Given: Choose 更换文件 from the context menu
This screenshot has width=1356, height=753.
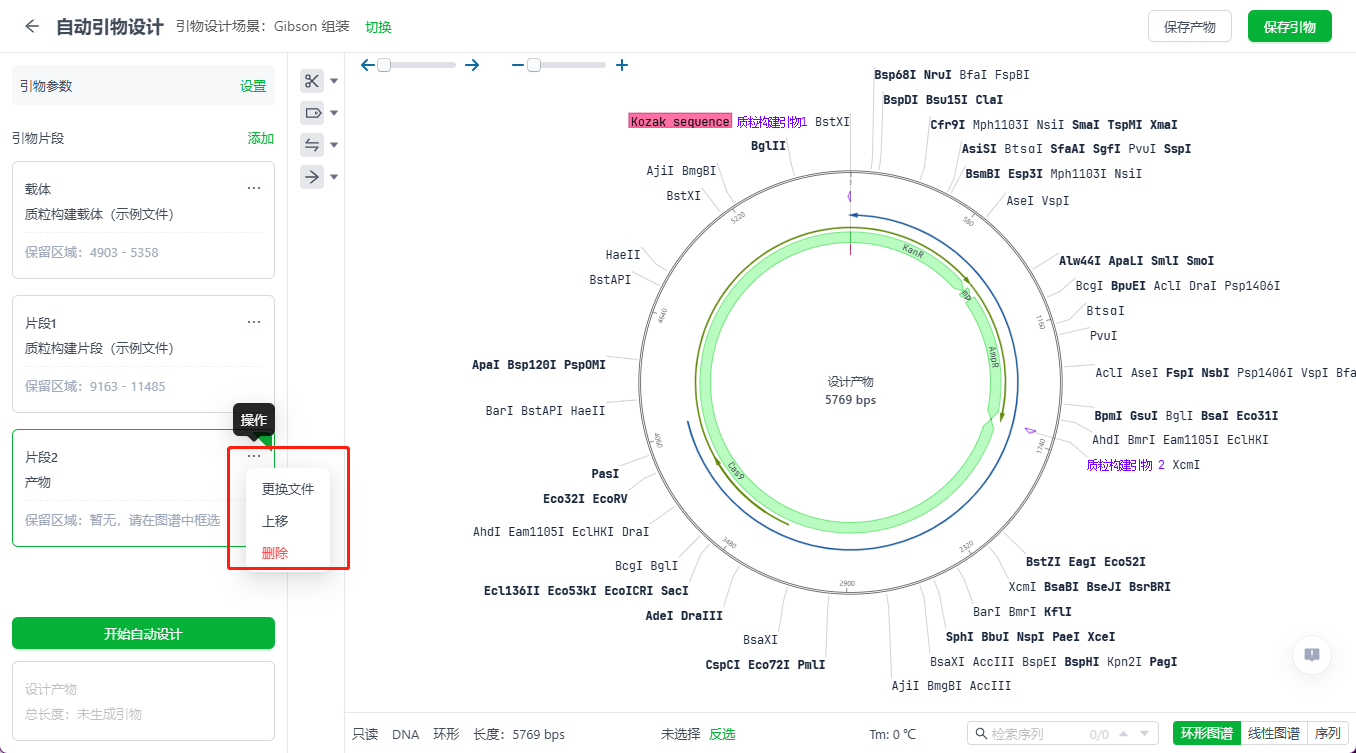Looking at the screenshot, I should point(288,489).
